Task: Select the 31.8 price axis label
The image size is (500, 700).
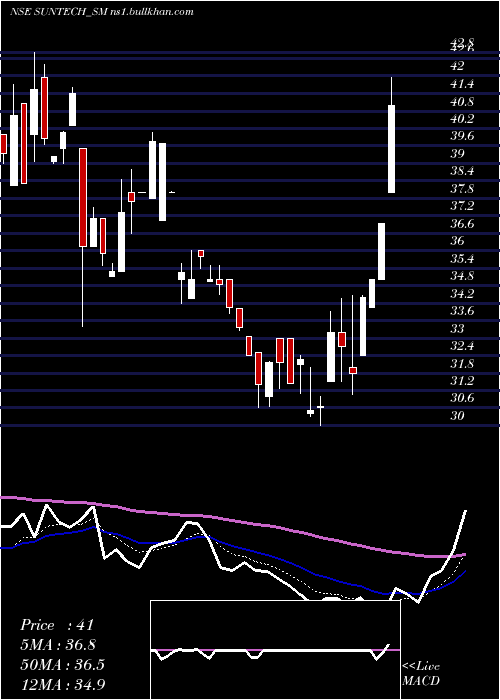Action: [x=462, y=364]
